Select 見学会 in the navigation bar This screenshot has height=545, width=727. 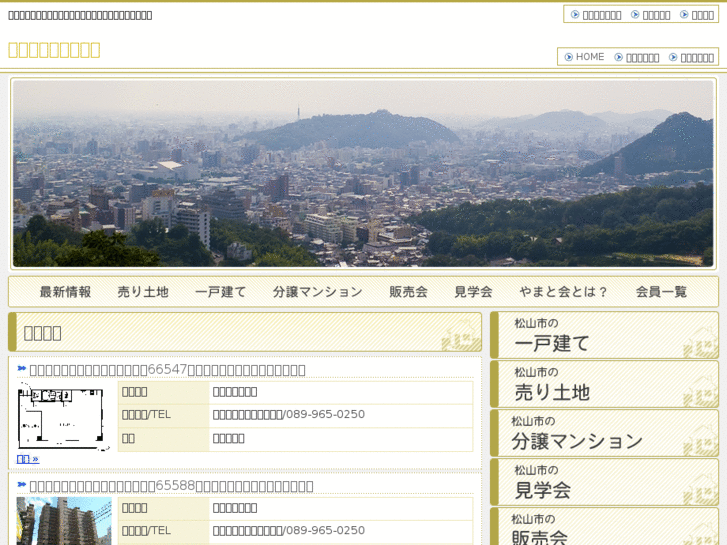473,292
